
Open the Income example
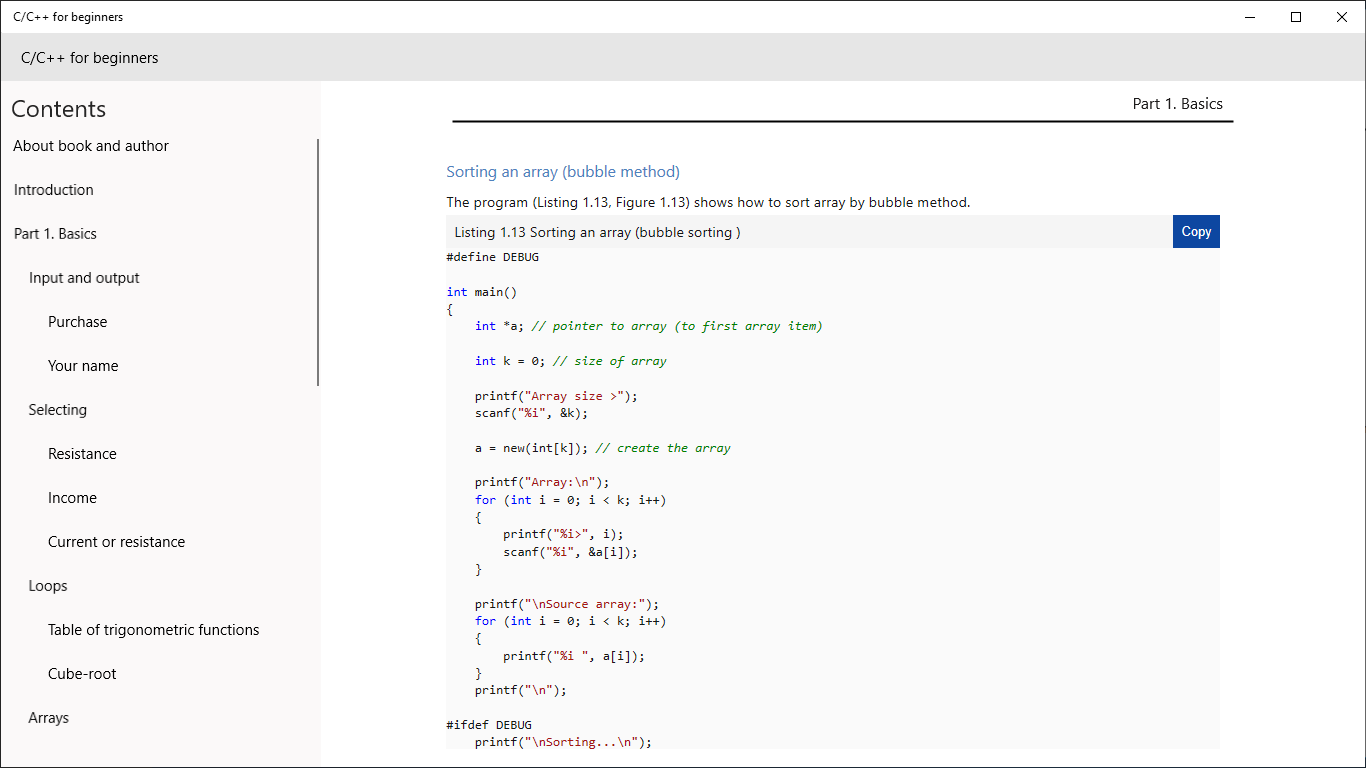72,497
